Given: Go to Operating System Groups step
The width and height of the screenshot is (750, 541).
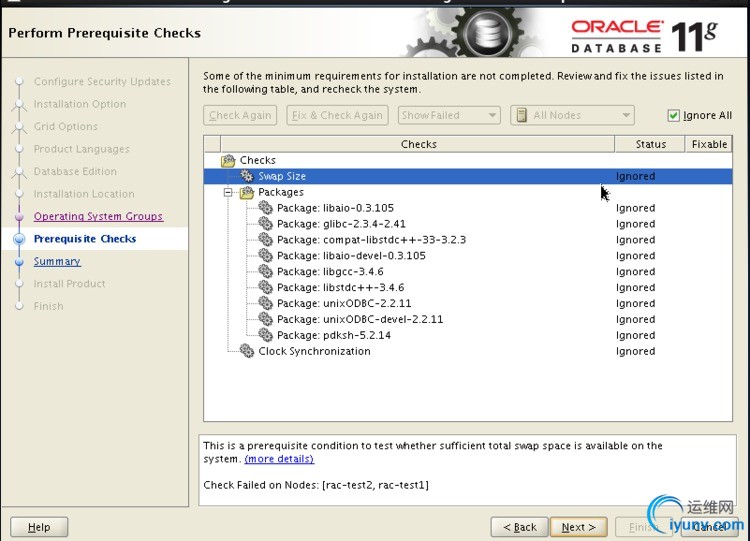Looking at the screenshot, I should (x=98, y=216).
